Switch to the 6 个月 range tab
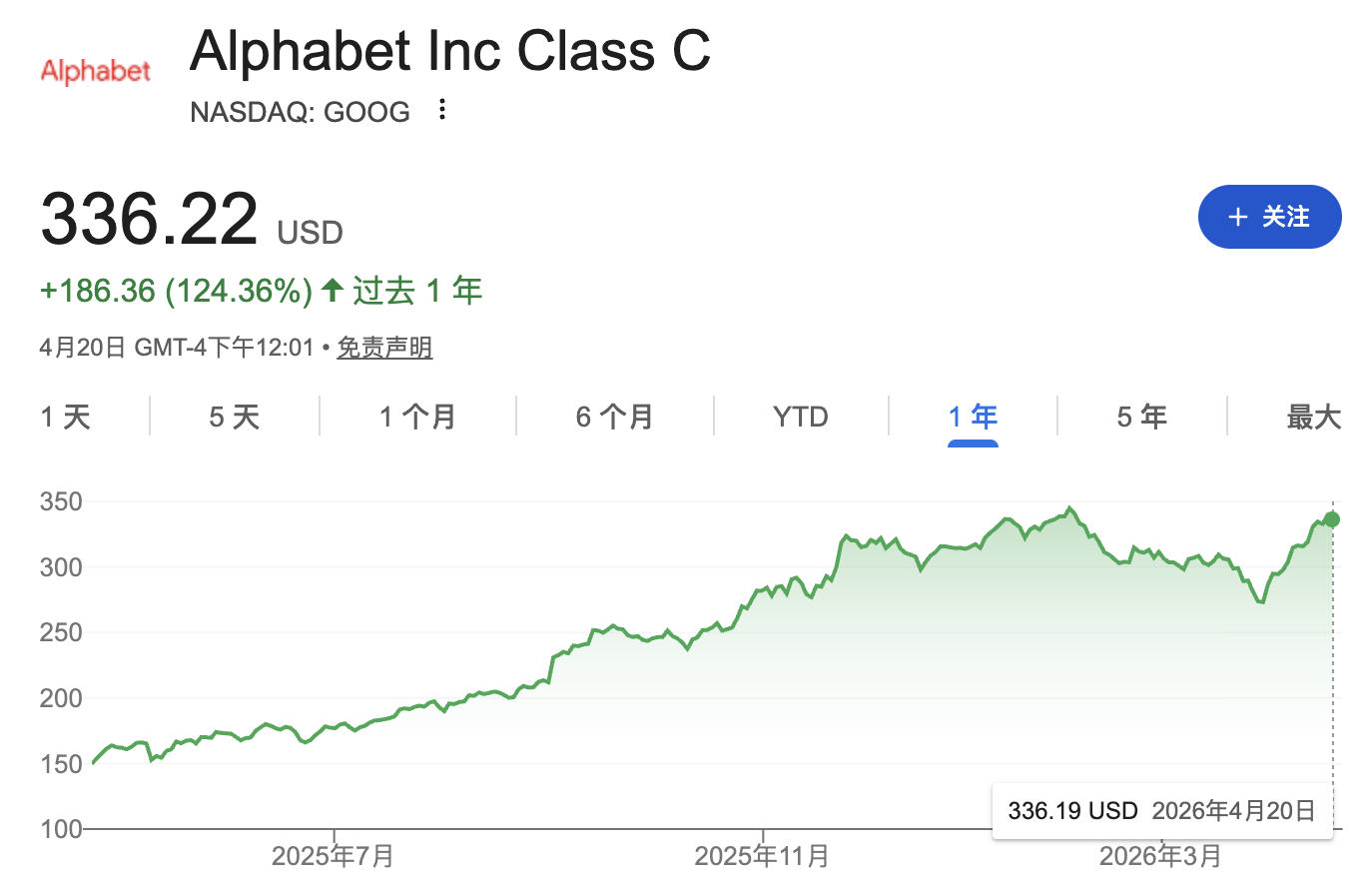Viewport: 1372px width, 889px height. tap(614, 417)
